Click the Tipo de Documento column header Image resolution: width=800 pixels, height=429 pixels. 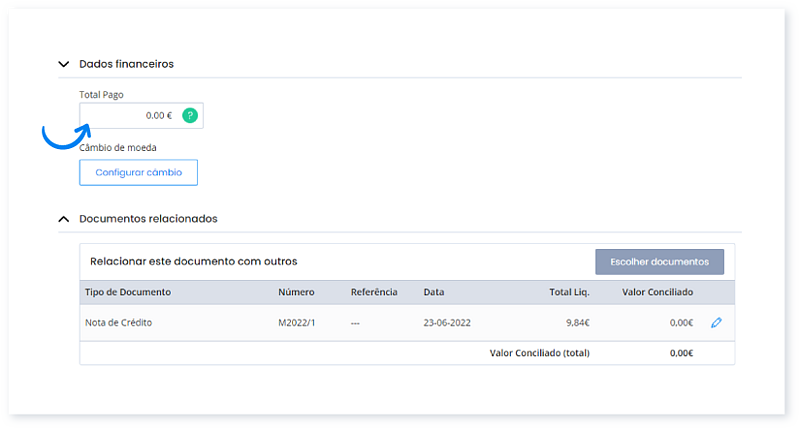pos(128,293)
